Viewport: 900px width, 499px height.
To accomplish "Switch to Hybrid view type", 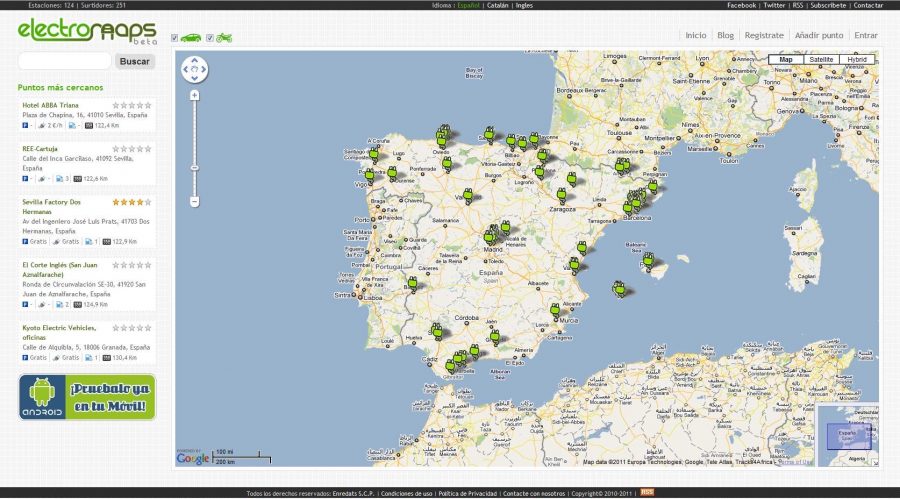I will click(x=857, y=59).
